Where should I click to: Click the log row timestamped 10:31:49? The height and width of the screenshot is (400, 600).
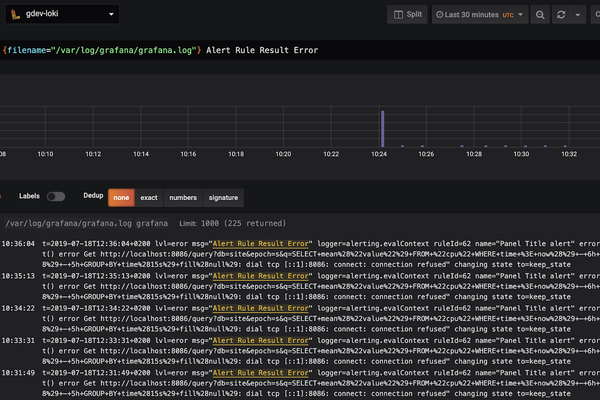coord(300,383)
